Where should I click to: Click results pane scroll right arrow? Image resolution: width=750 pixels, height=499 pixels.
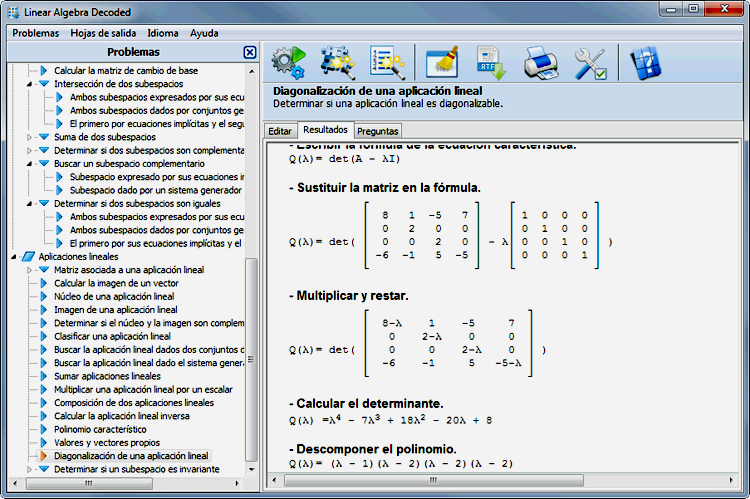click(731, 480)
